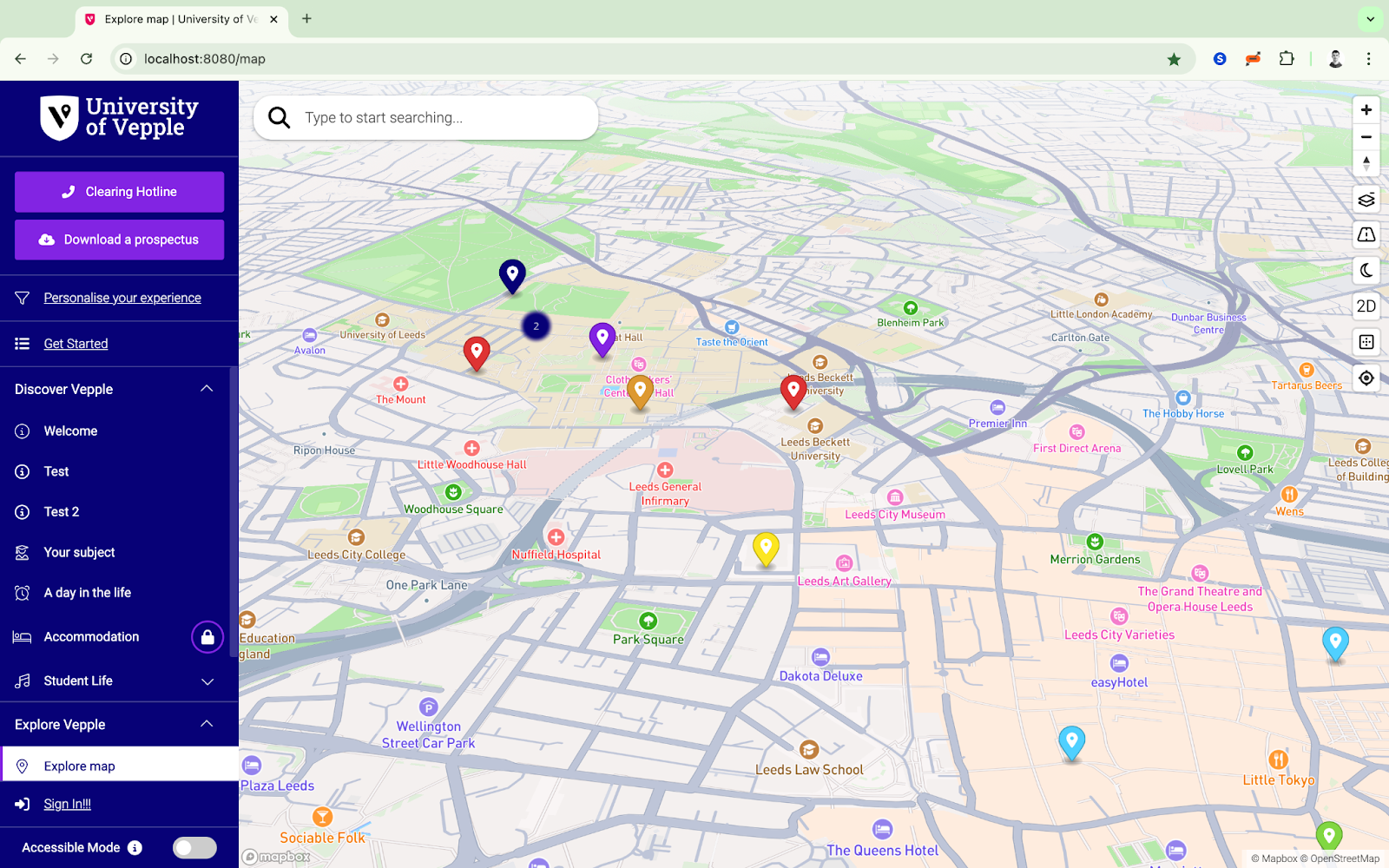Screen dimensions: 1389x868
Task: Select the red pin at Leeds Beckett University
Action: point(793,391)
